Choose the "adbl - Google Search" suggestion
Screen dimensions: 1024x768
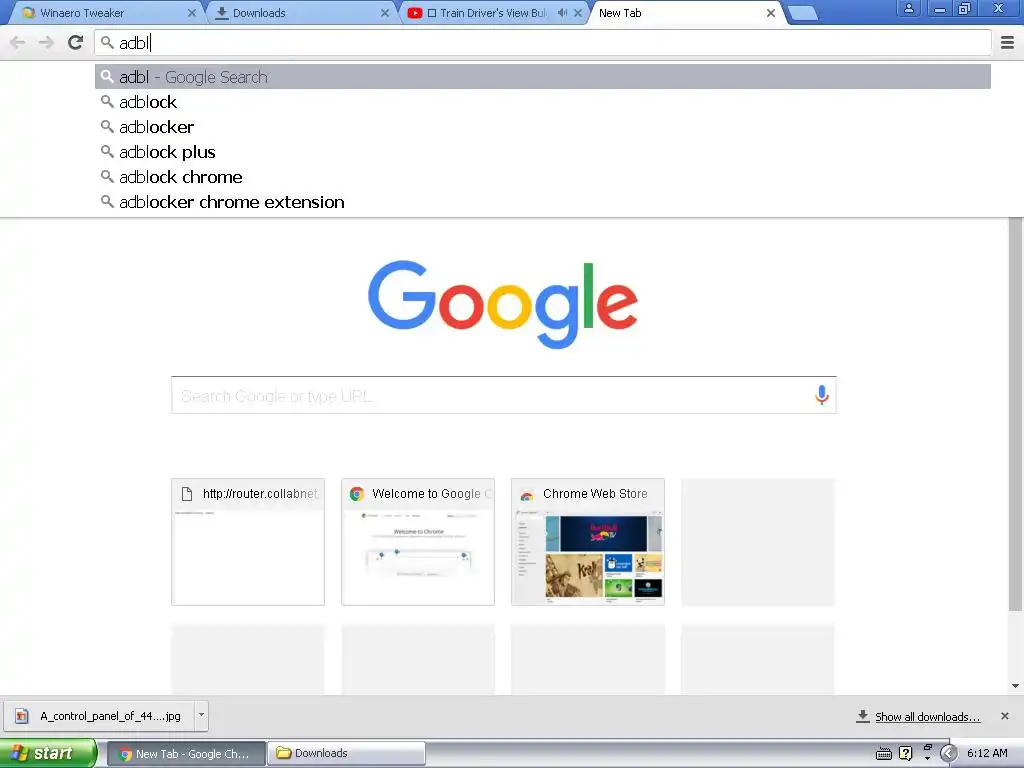[543, 76]
